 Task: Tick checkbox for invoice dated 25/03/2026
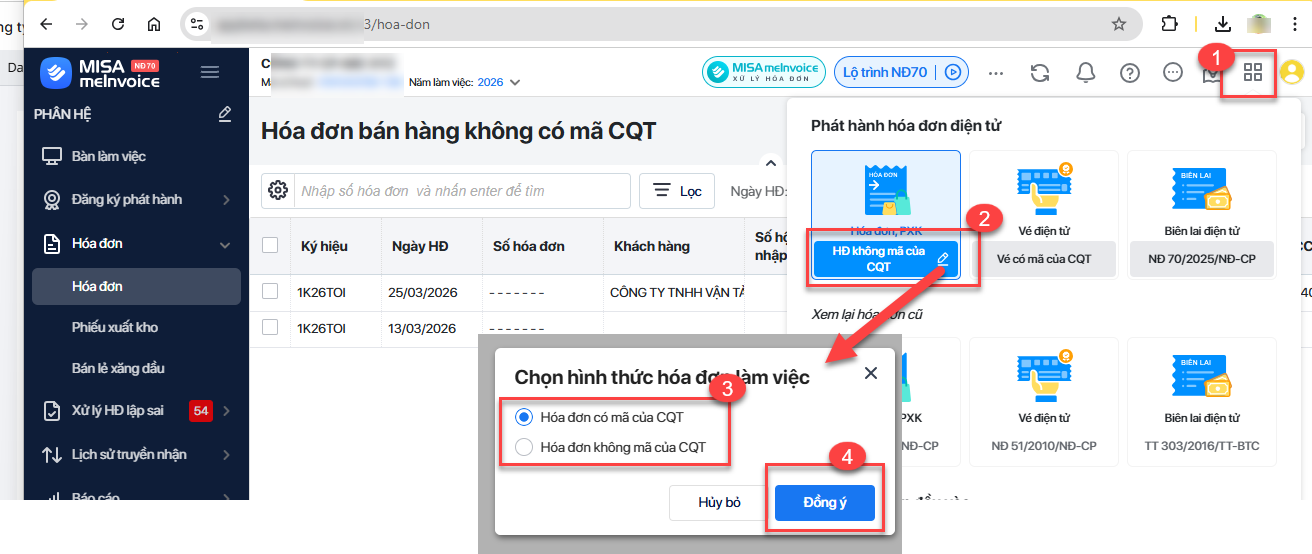pyautogui.click(x=269, y=291)
